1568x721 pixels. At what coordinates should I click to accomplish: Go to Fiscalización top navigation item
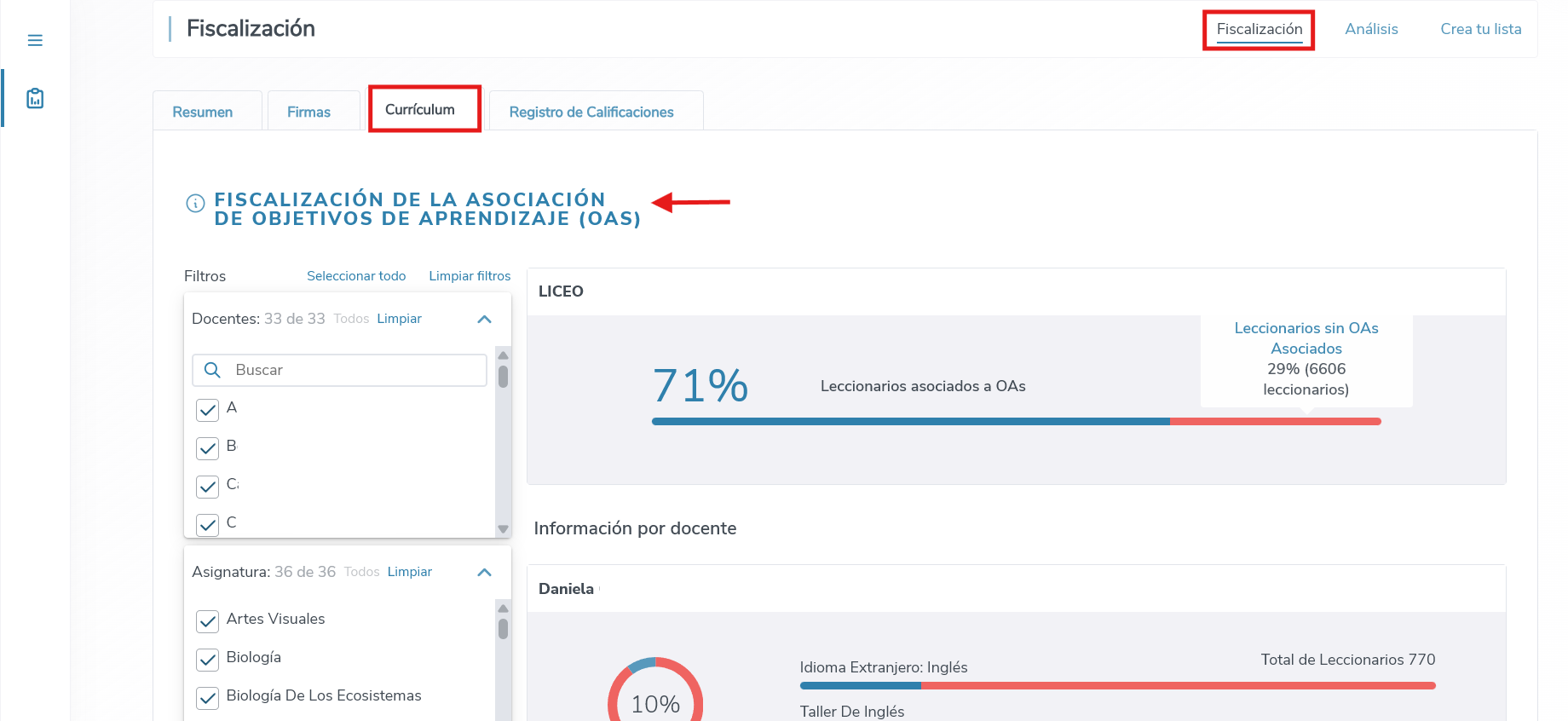point(1260,29)
